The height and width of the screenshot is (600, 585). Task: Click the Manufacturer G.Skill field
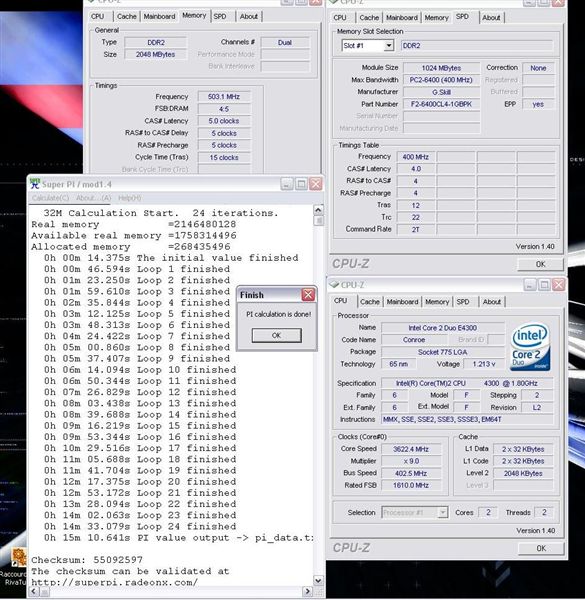tap(441, 92)
